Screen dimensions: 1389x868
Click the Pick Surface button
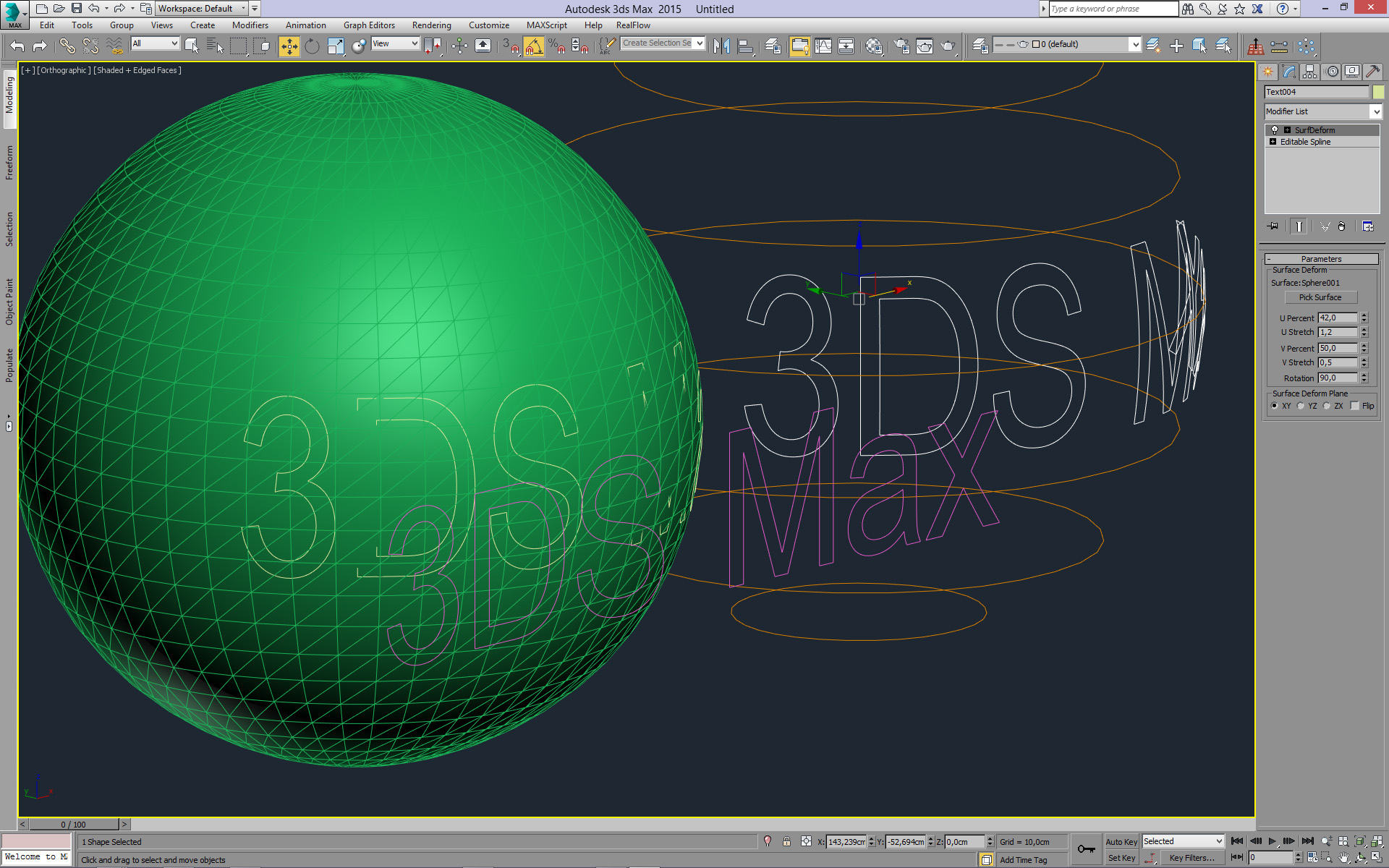(1320, 297)
